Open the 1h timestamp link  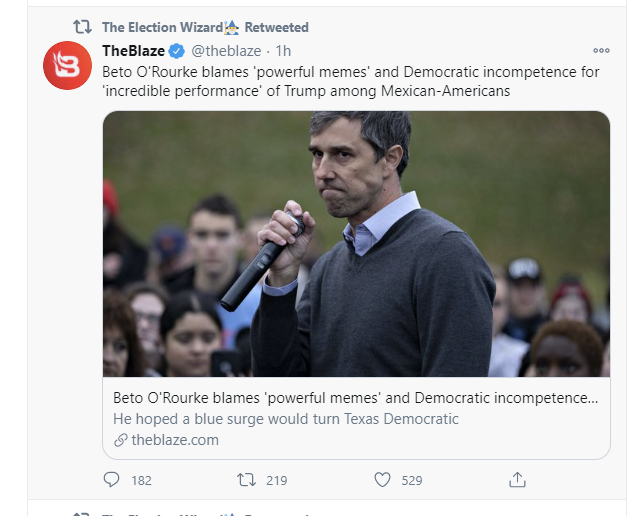(x=283, y=51)
